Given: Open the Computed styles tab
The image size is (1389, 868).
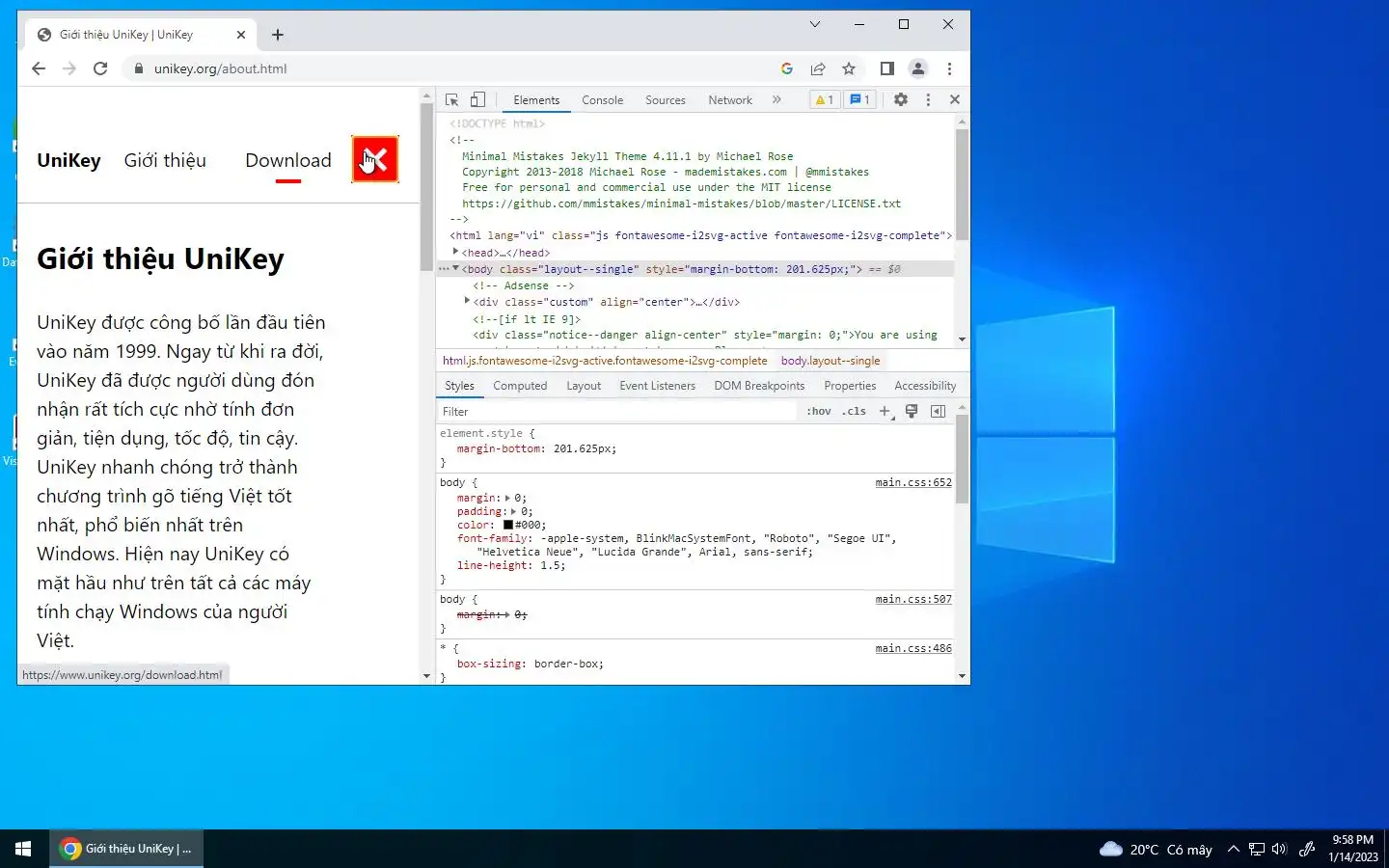Looking at the screenshot, I should pos(520,386).
